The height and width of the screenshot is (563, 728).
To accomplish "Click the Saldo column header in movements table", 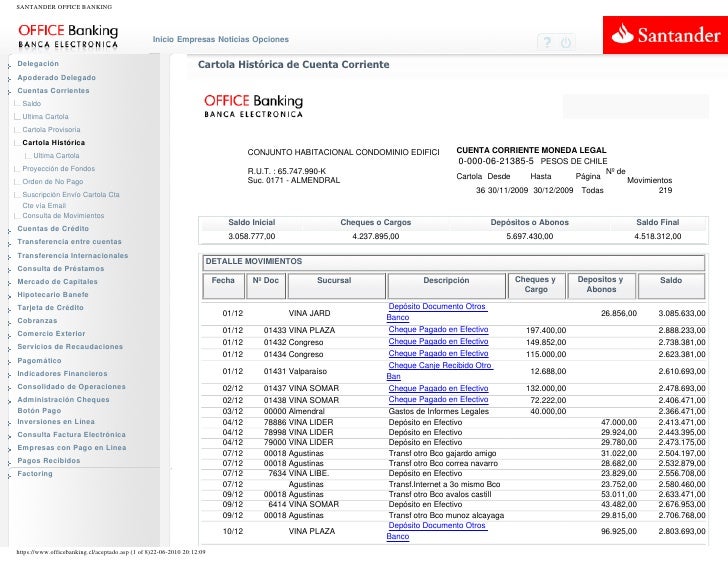I will click(671, 280).
